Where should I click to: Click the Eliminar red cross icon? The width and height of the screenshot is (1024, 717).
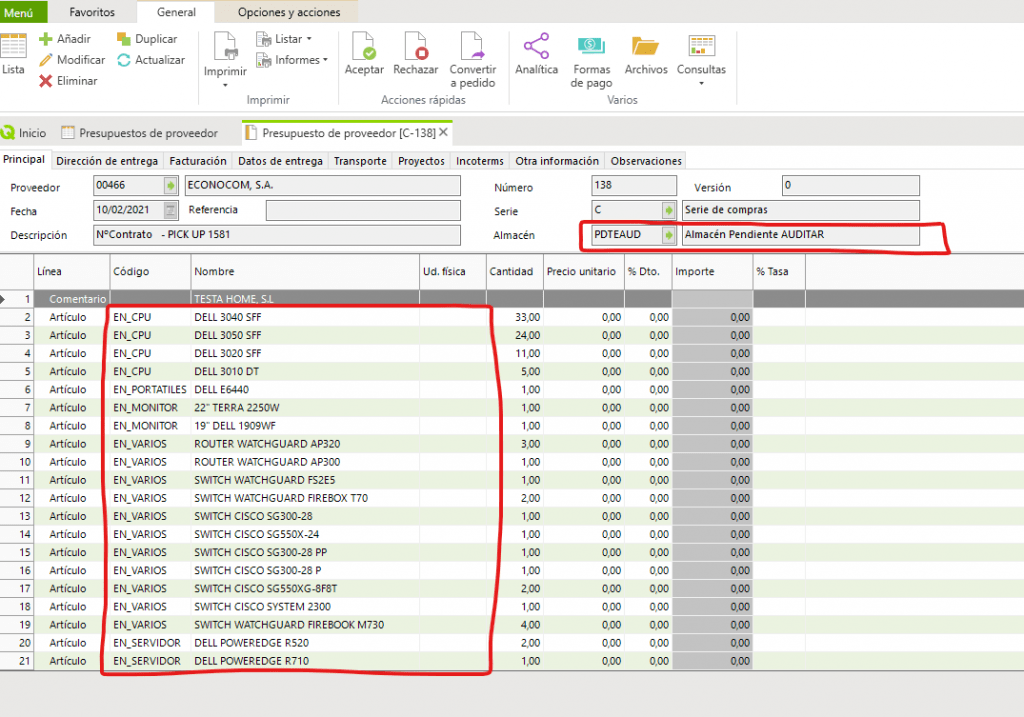point(45,81)
